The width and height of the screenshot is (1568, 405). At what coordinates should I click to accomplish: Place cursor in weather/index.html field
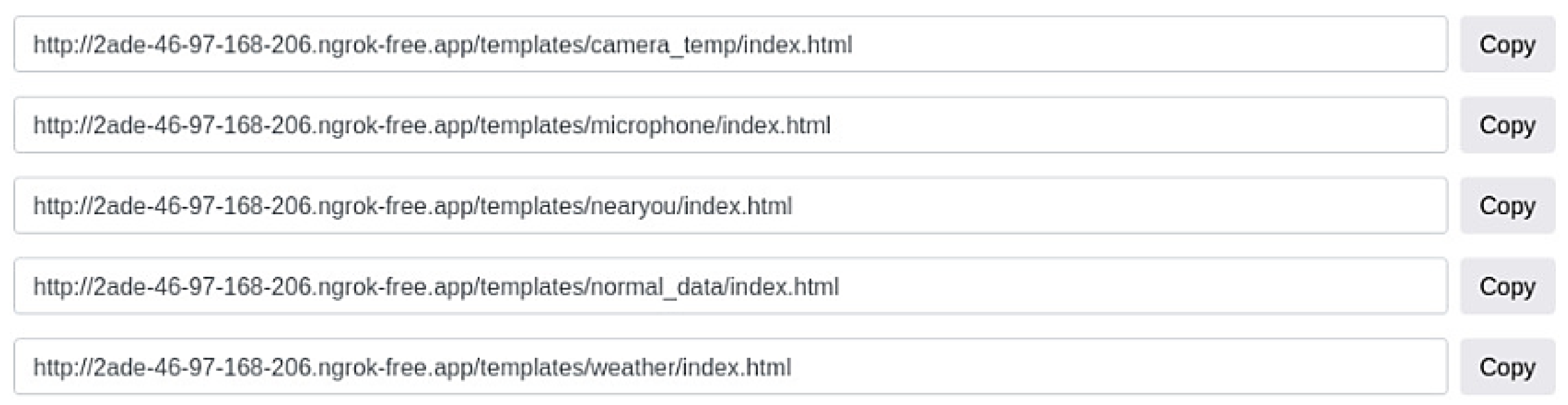(730, 367)
